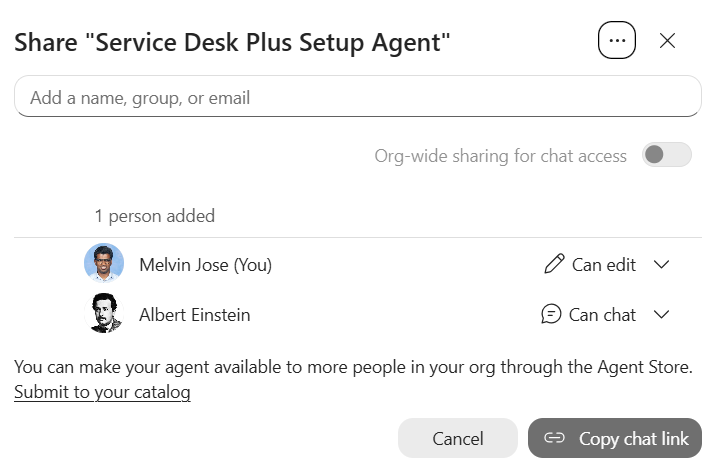The image size is (717, 475).
Task: Click Albert Einstein's avatar picture
Action: click(x=104, y=313)
